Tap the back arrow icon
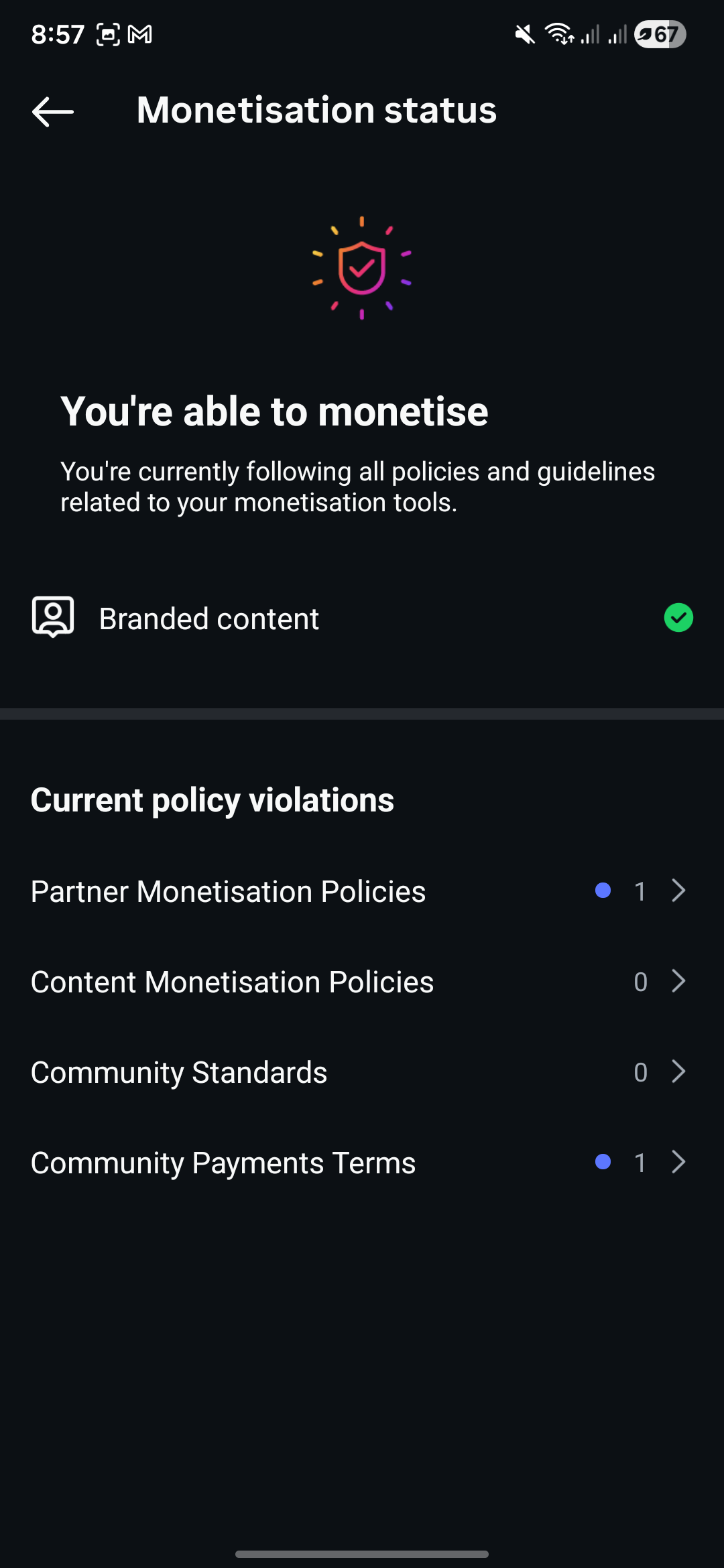 tap(53, 111)
